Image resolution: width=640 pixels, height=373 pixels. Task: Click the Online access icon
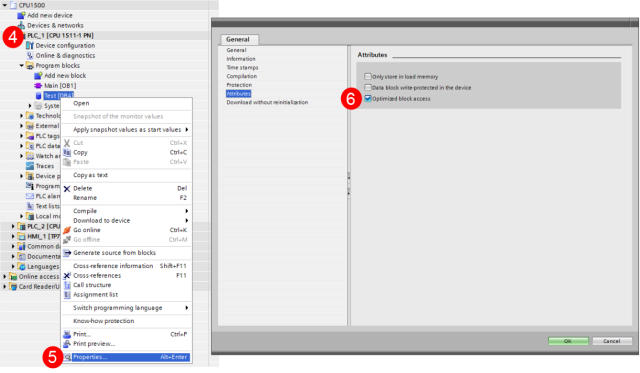pos(13,277)
